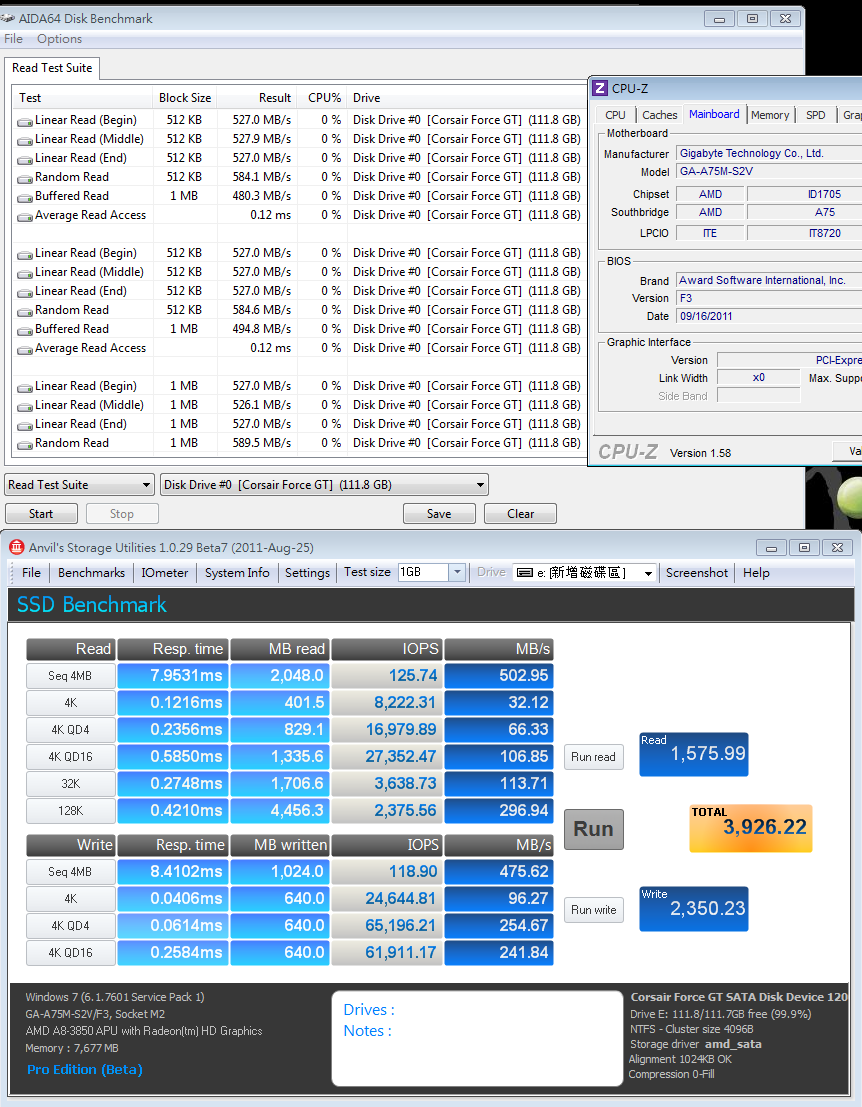862x1107 pixels.
Task: Click disk icon for first Average Read Access row
Action: (25, 216)
